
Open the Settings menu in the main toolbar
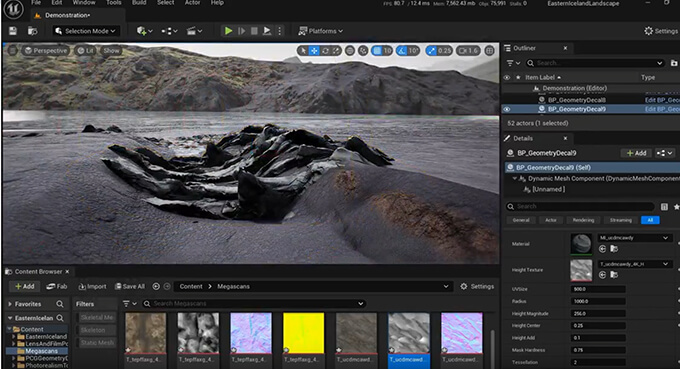click(660, 31)
